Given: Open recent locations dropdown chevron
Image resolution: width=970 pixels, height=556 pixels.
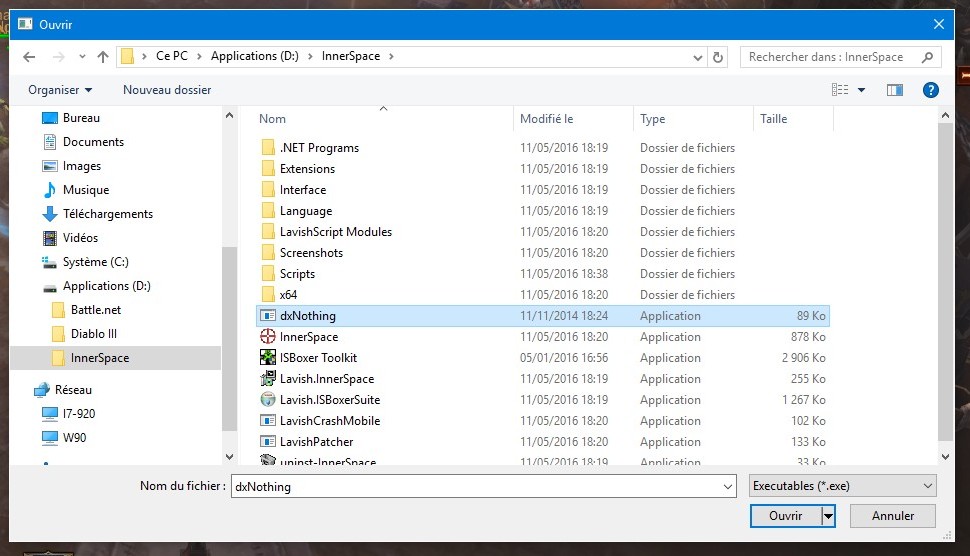Looking at the screenshot, I should (82, 57).
